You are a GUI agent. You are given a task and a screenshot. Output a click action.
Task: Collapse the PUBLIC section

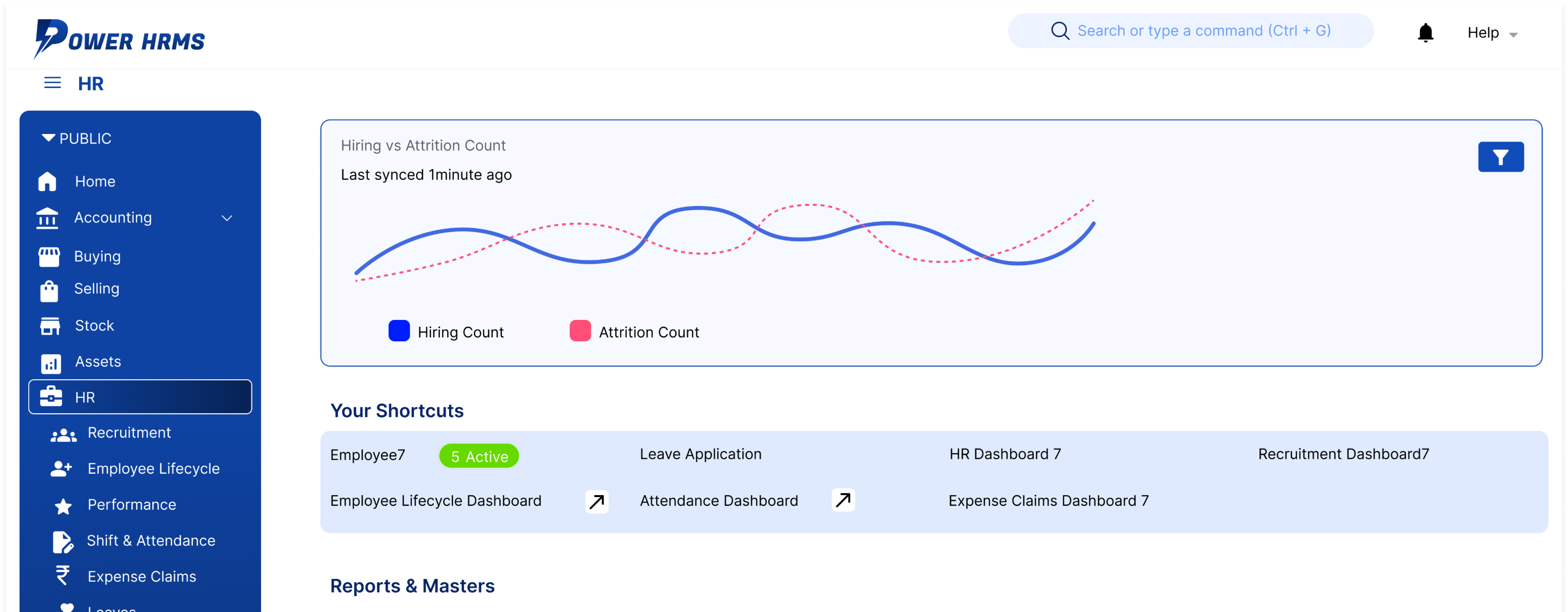(76, 138)
